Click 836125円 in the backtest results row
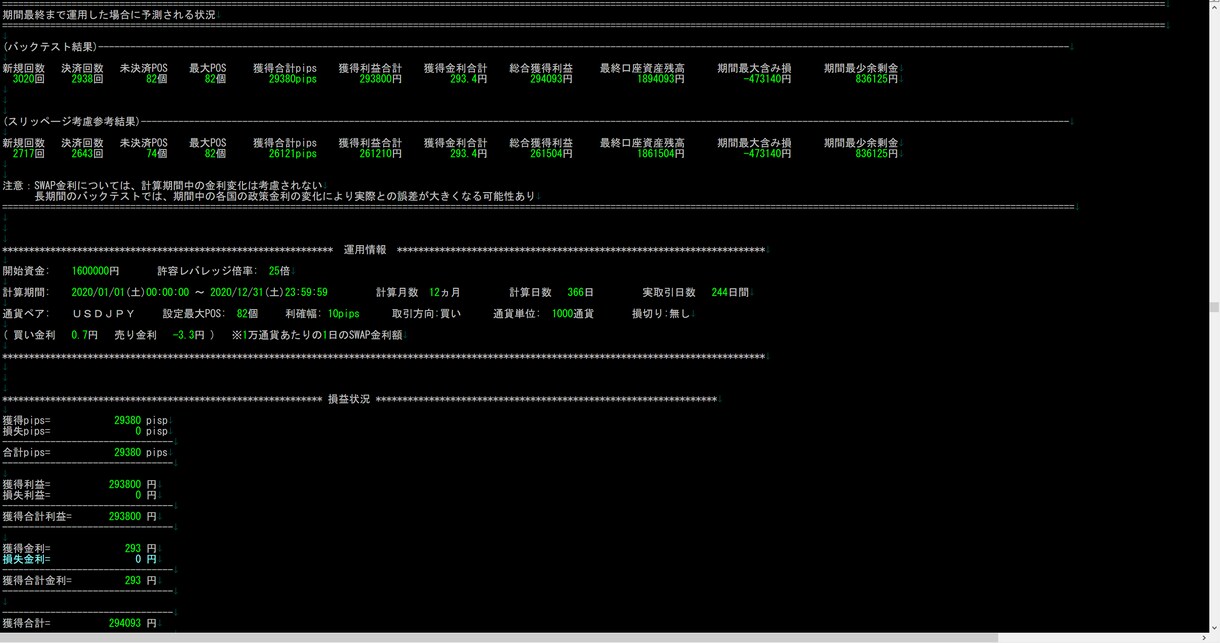 [877, 79]
